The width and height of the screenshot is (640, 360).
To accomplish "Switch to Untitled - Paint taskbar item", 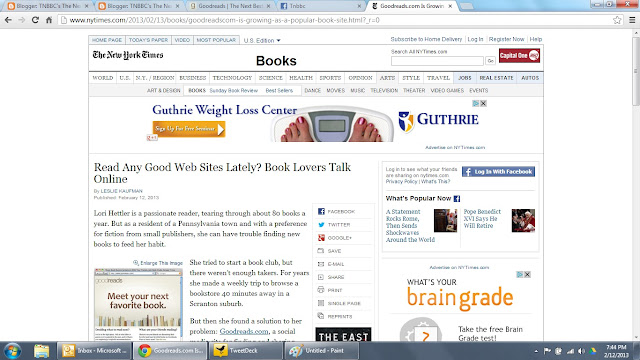I will pyautogui.click(x=321, y=351).
